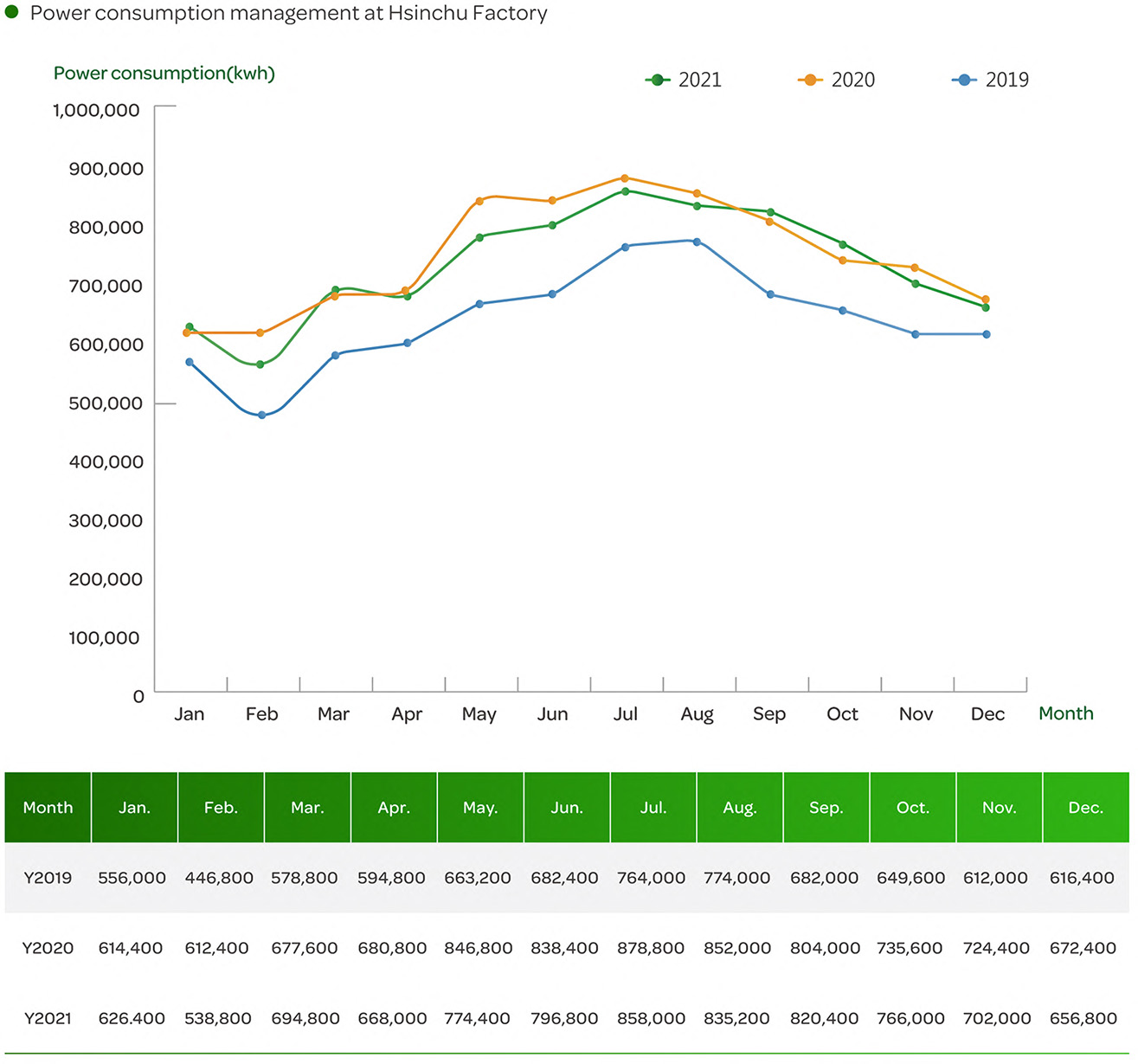Click the 556,000 cell
Viewport: 1138px width, 1064px height.
click(x=132, y=878)
